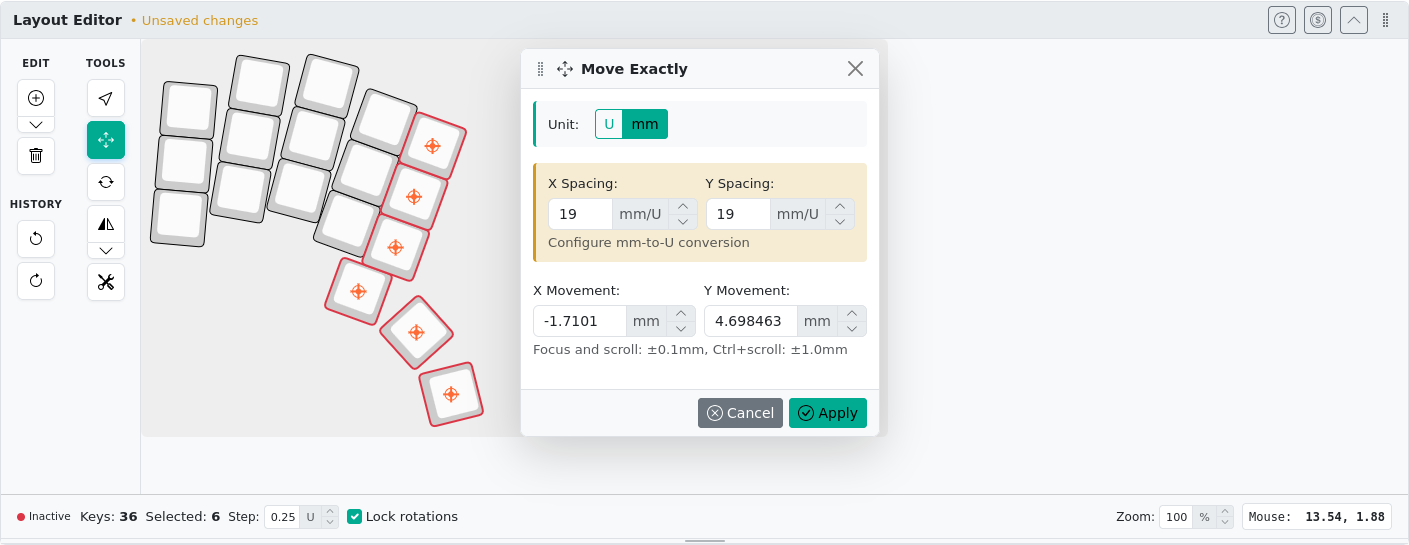Click the dollar sign icon in header

(x=1318, y=20)
